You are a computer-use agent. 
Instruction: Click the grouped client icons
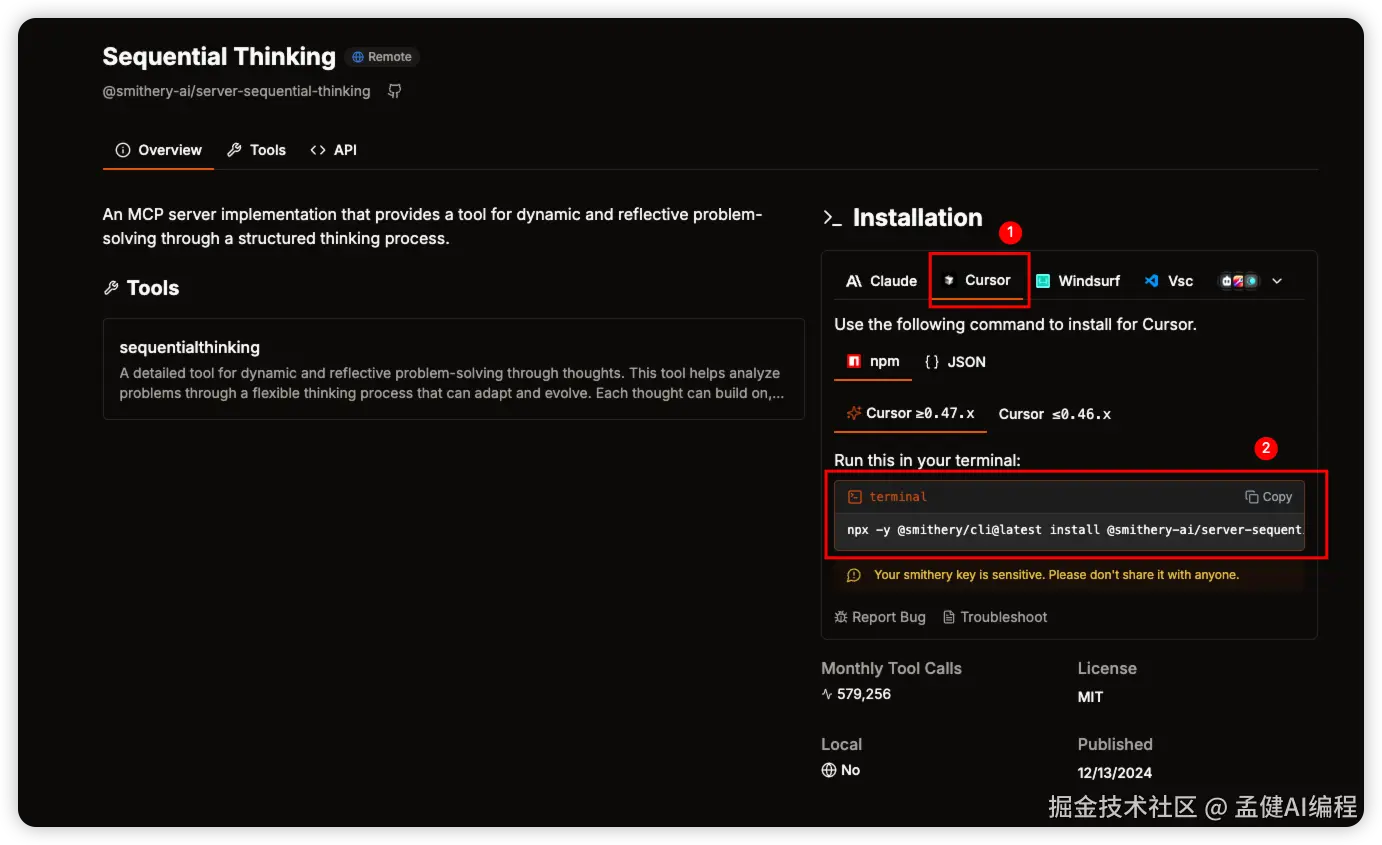point(1237,281)
